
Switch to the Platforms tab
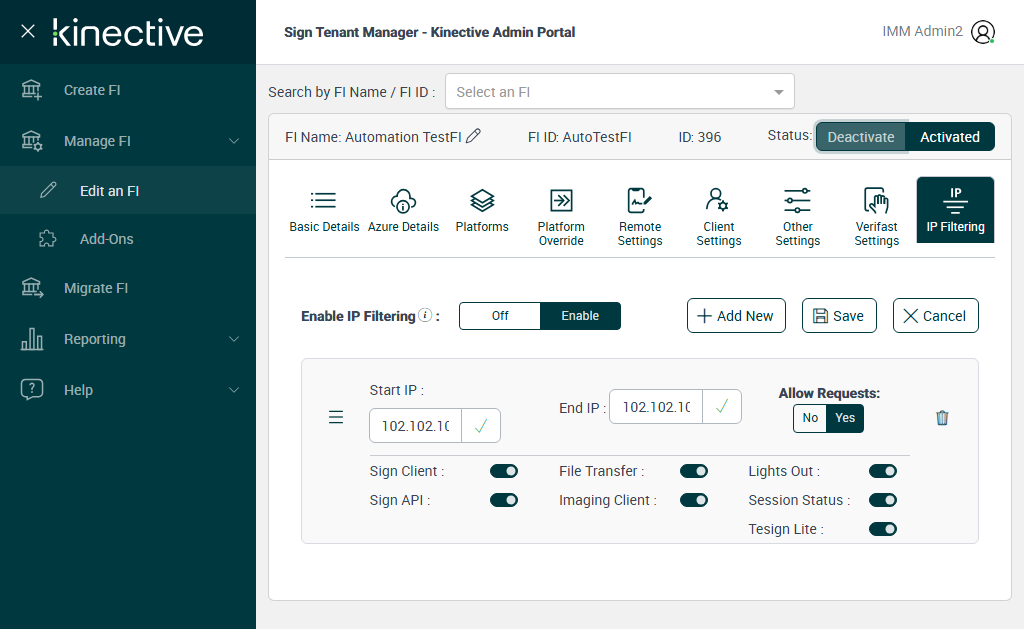coord(482,211)
